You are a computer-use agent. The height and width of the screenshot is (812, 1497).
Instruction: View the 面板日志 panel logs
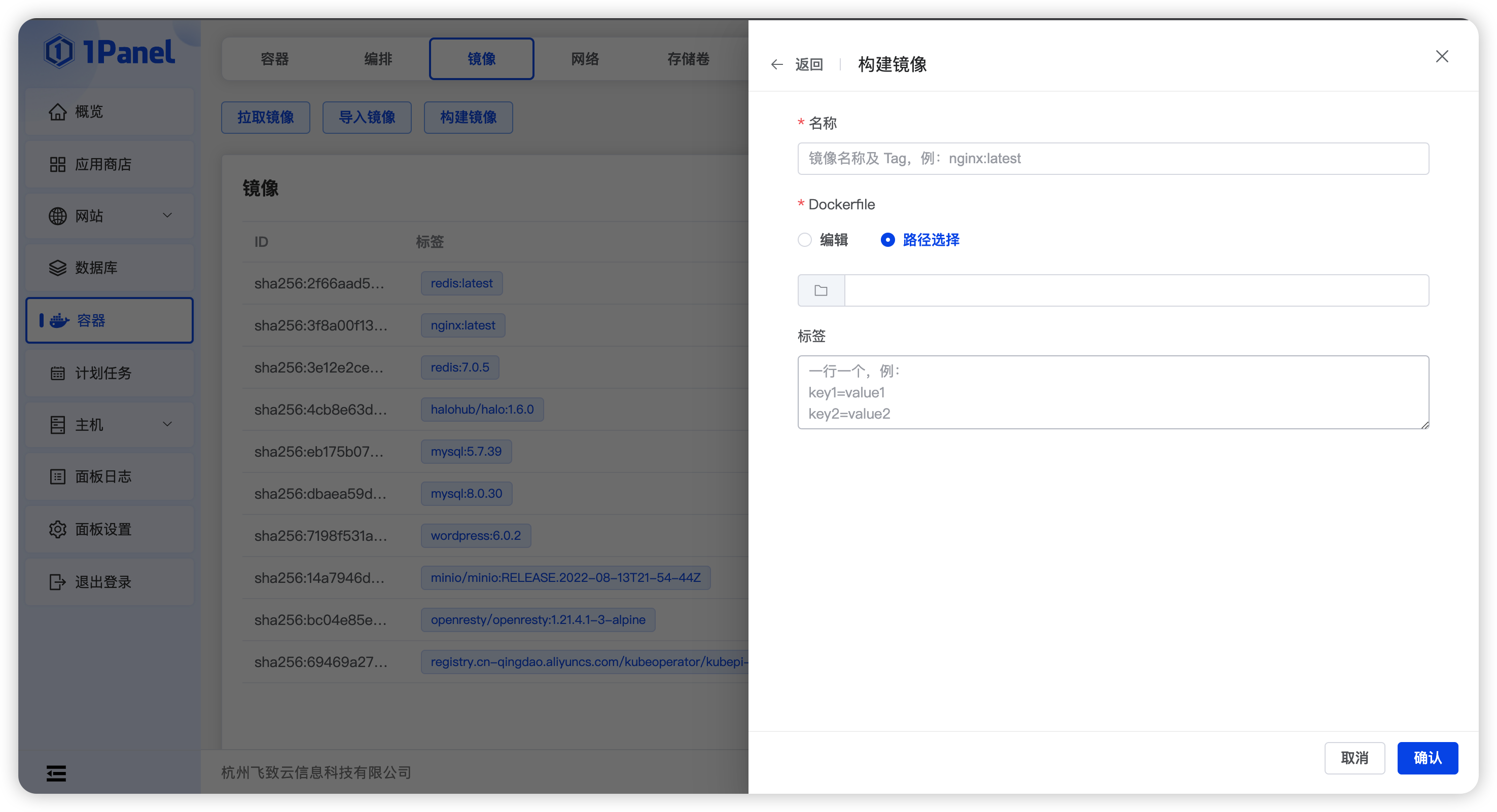pos(104,476)
